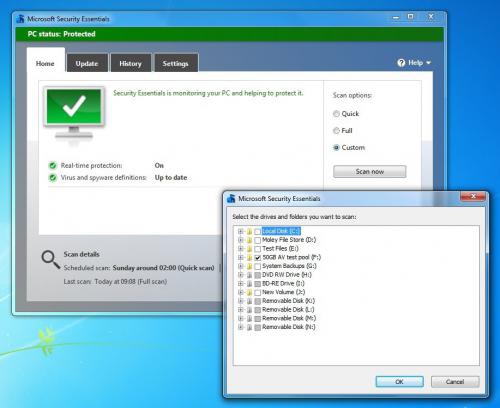Screen dimensions: 500x408
Task: Click the Real-time protection green check icon
Action: click(53, 166)
